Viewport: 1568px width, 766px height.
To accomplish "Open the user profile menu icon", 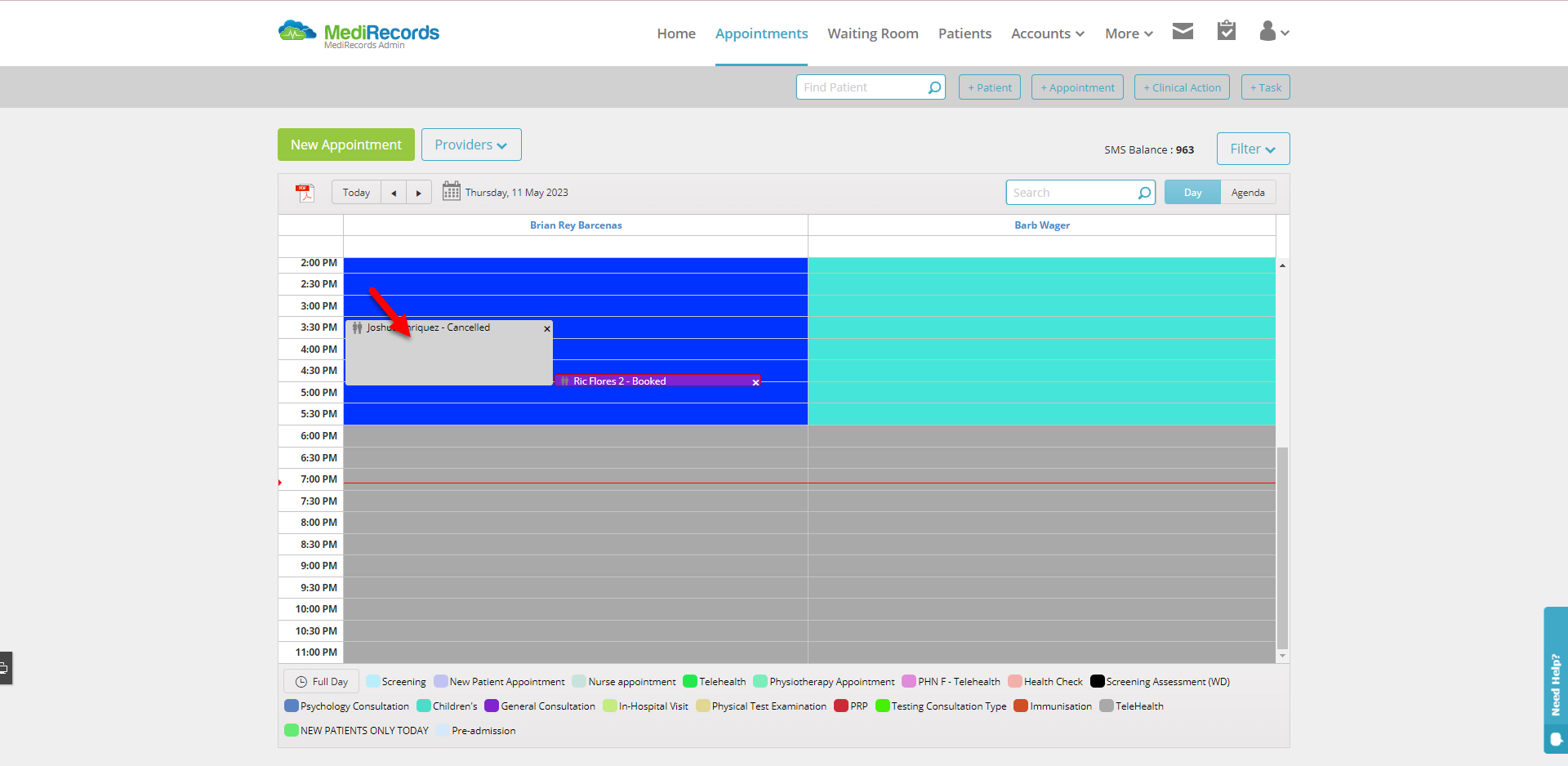I will click(1274, 32).
